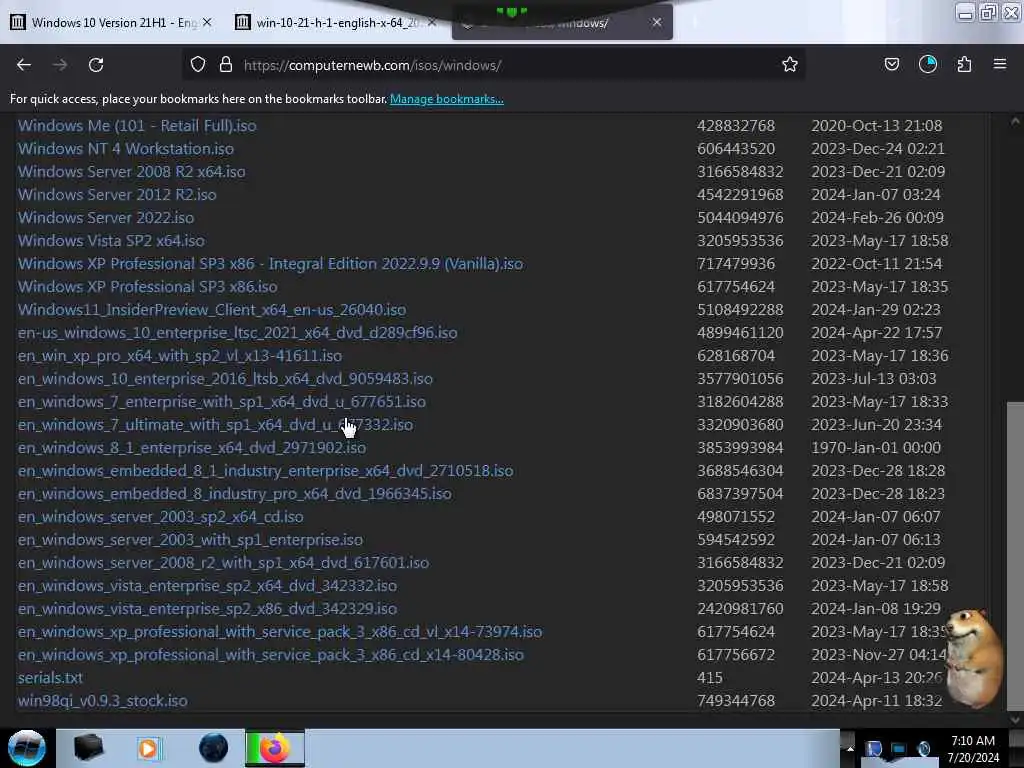Select the date 1970-Jan-01 00:00

pos(876,448)
